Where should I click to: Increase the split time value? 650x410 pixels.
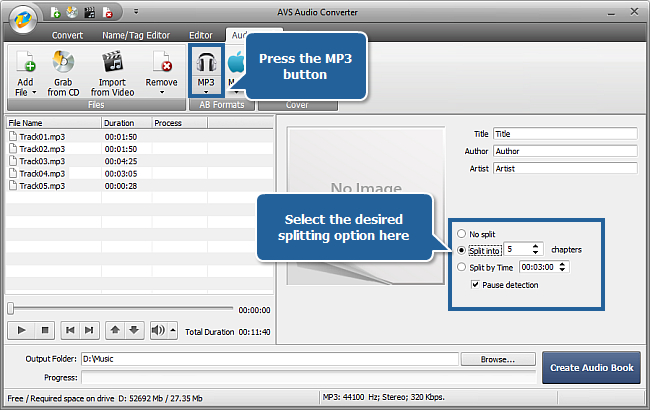point(562,264)
